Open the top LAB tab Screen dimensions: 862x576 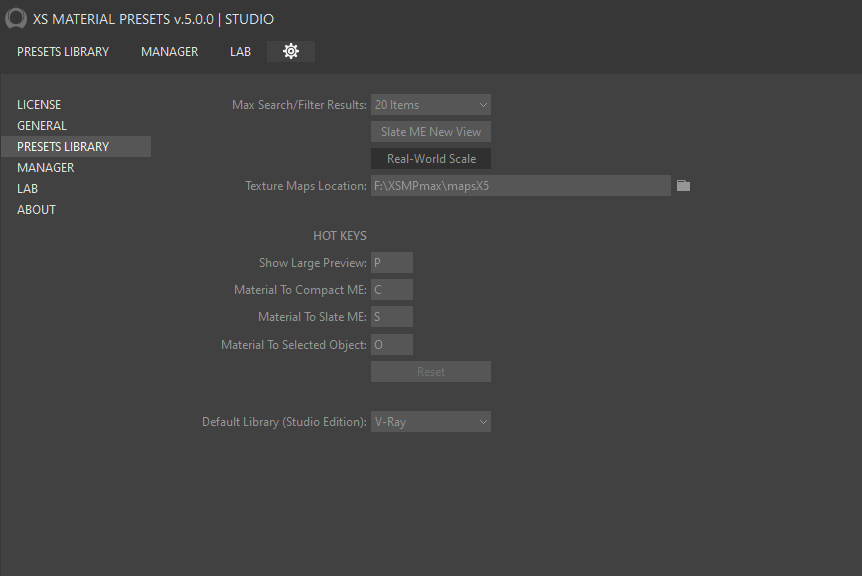pyautogui.click(x=240, y=52)
